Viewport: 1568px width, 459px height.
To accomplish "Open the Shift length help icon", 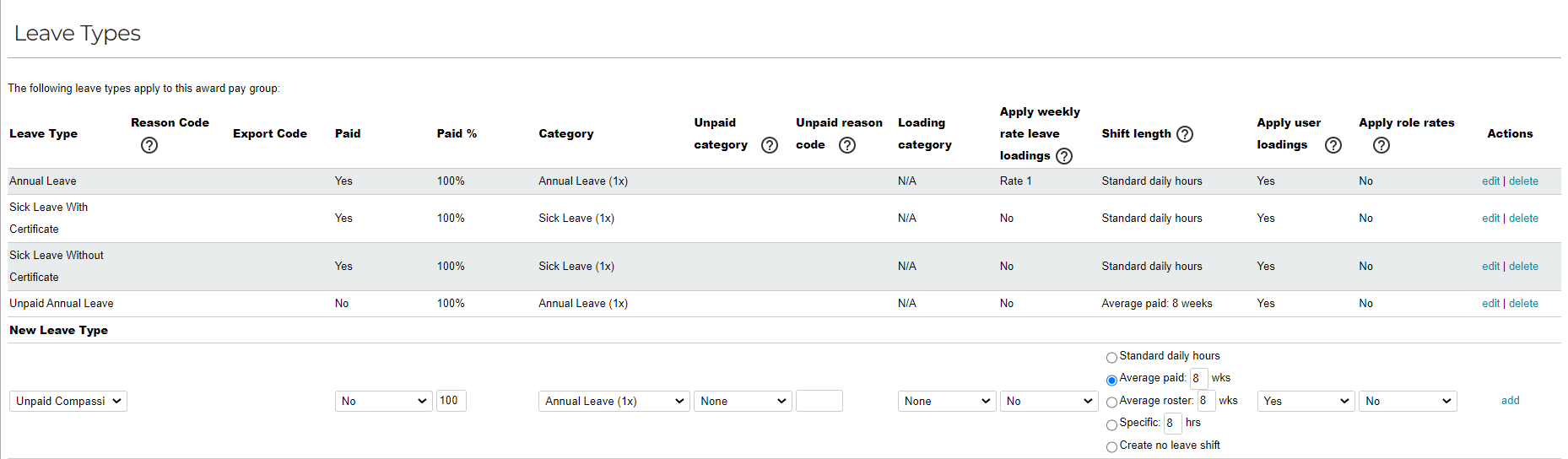I will pyautogui.click(x=1185, y=134).
